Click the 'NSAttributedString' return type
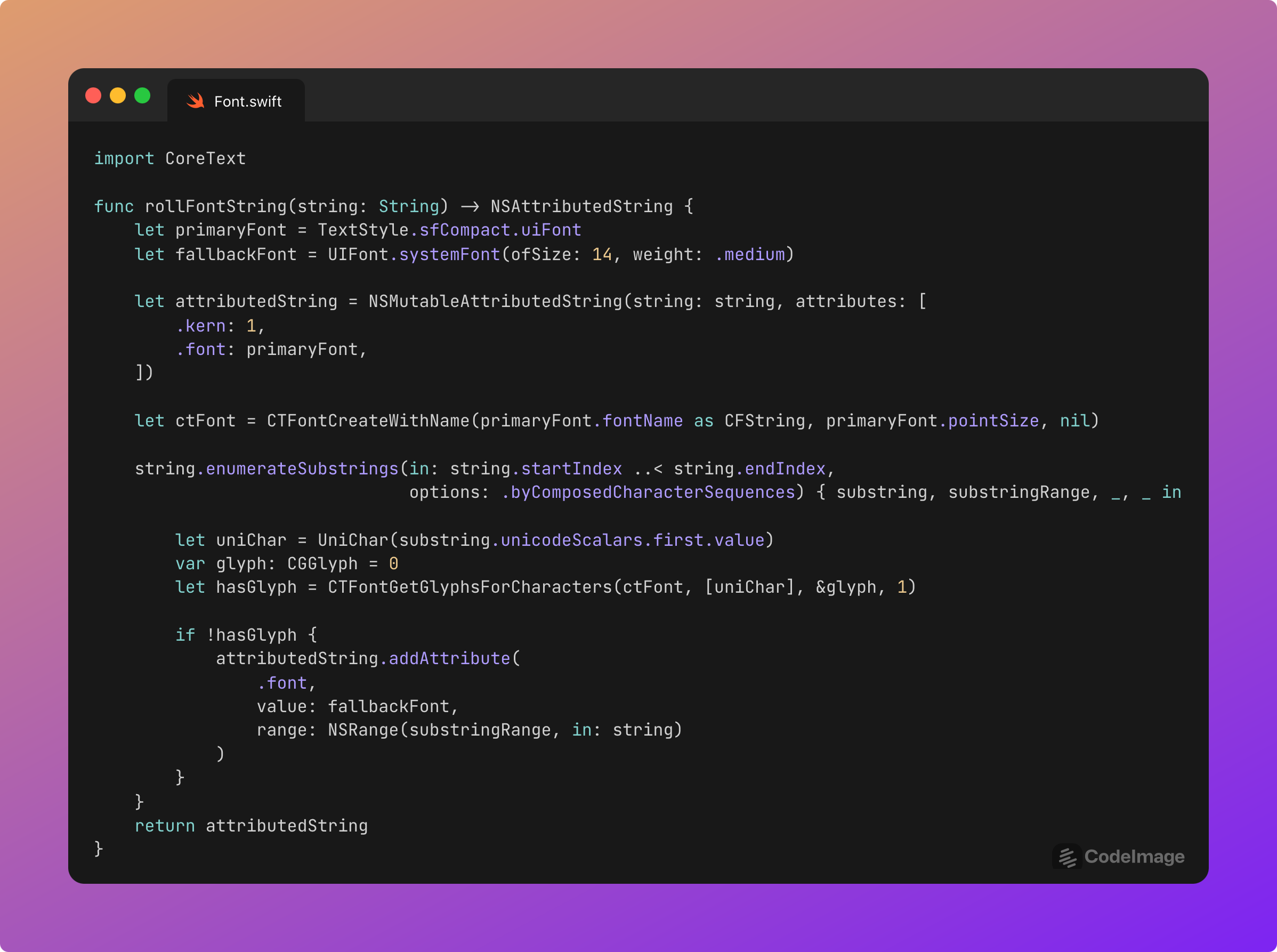 coord(581,206)
